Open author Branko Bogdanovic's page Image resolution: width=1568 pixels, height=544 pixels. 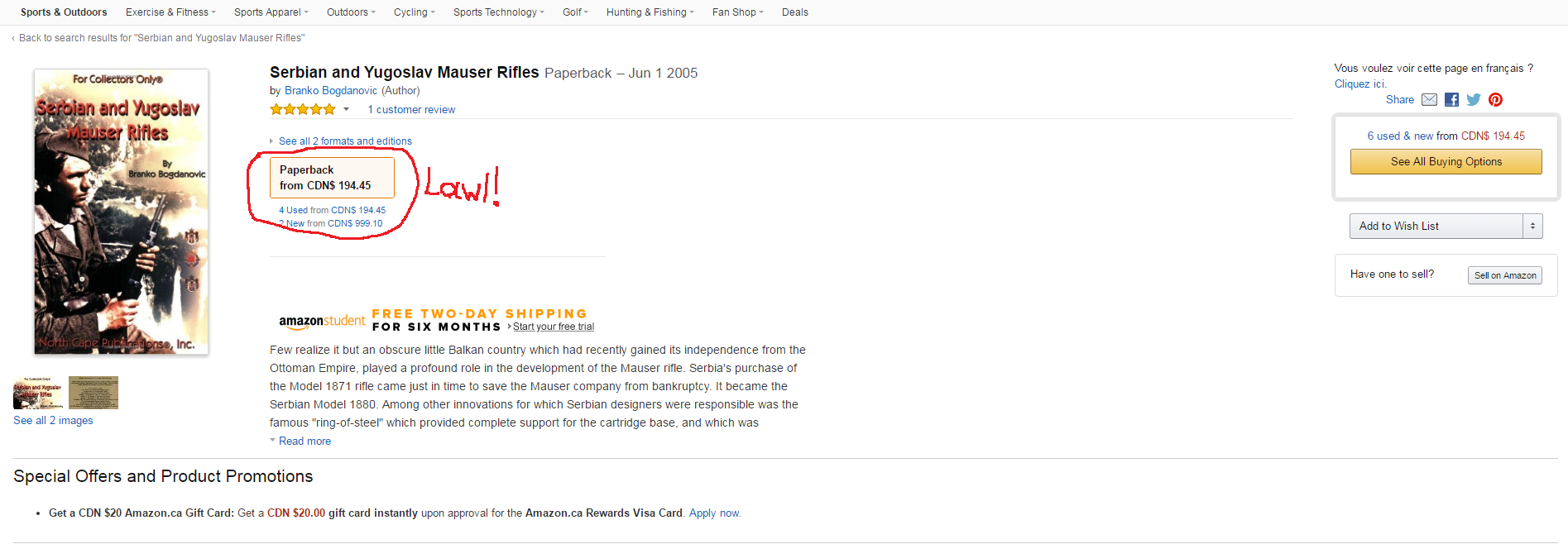[x=331, y=91]
